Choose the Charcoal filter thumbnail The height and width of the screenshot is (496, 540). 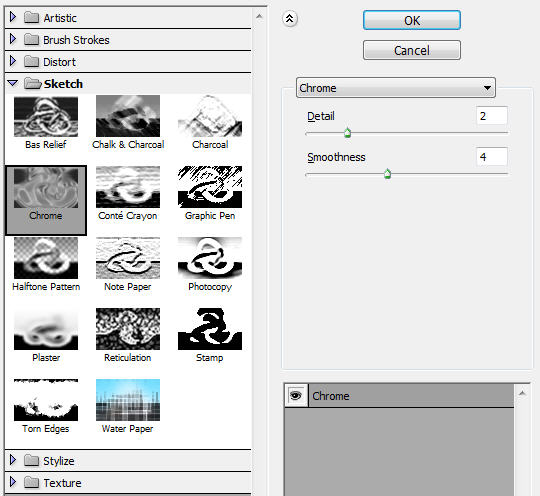tap(210, 116)
